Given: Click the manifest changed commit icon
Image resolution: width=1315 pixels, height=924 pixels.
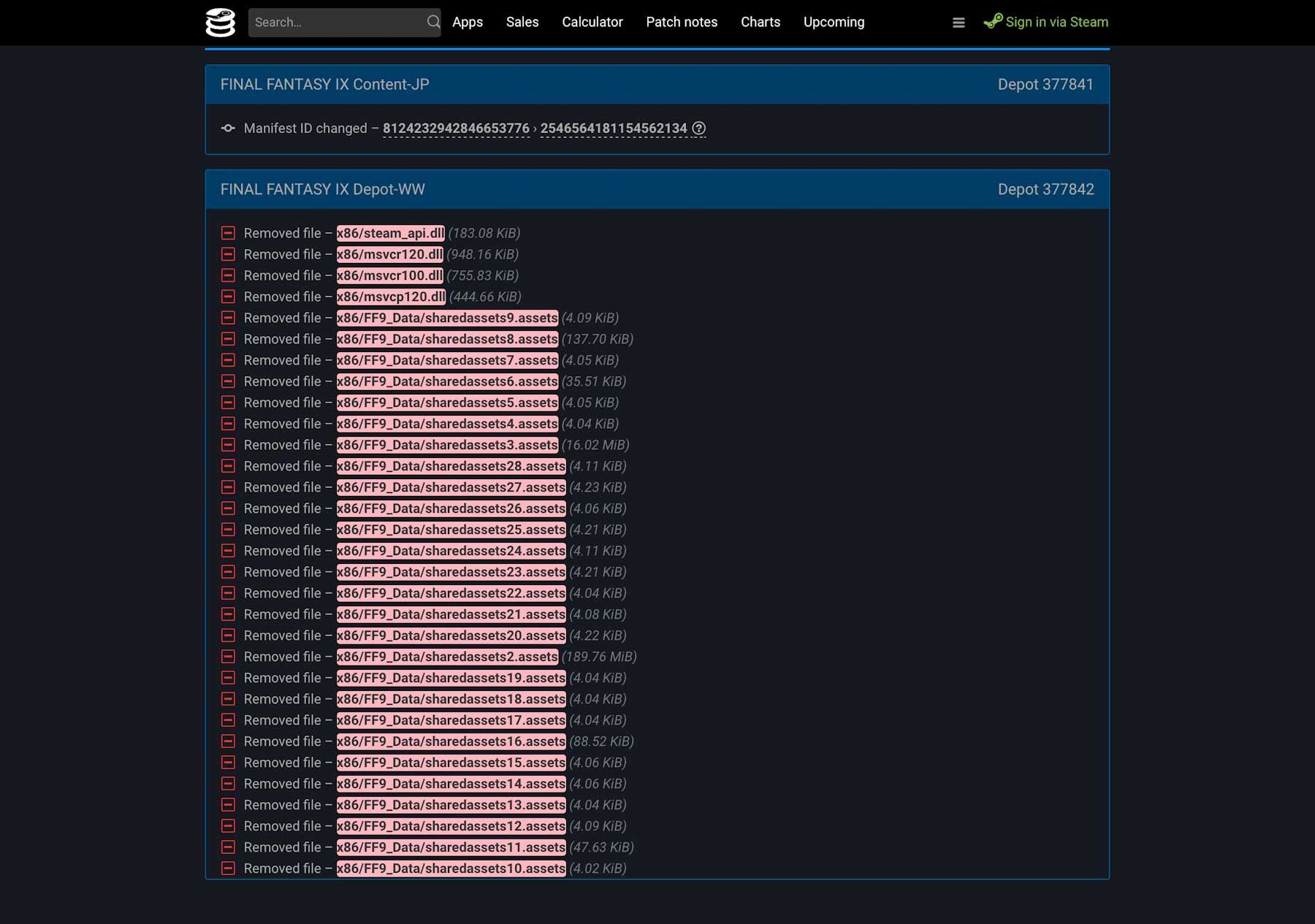Looking at the screenshot, I should [228, 128].
